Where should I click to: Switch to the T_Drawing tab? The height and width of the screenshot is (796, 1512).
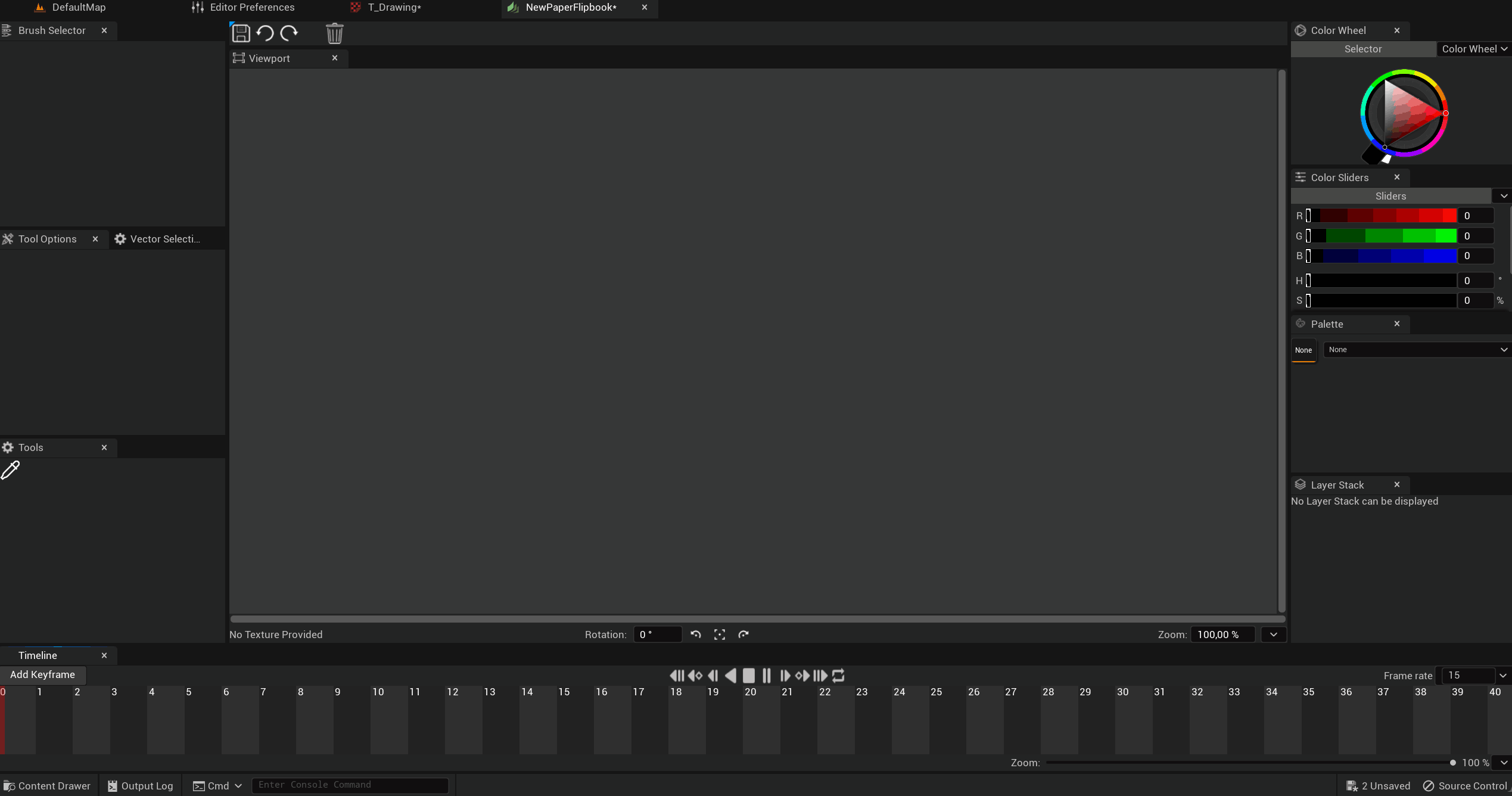coord(393,7)
